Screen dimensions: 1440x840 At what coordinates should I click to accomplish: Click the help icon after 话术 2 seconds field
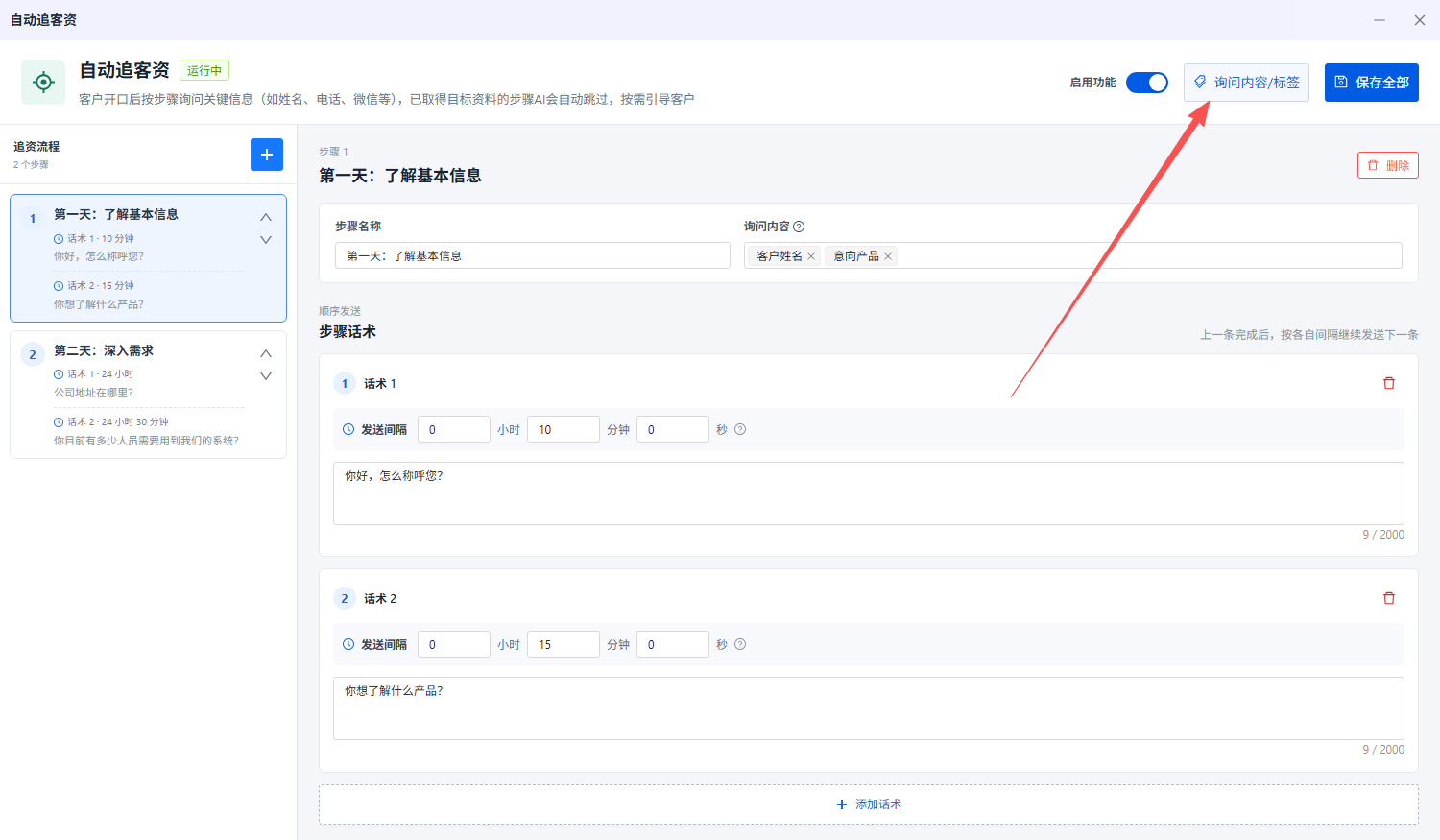[740, 644]
